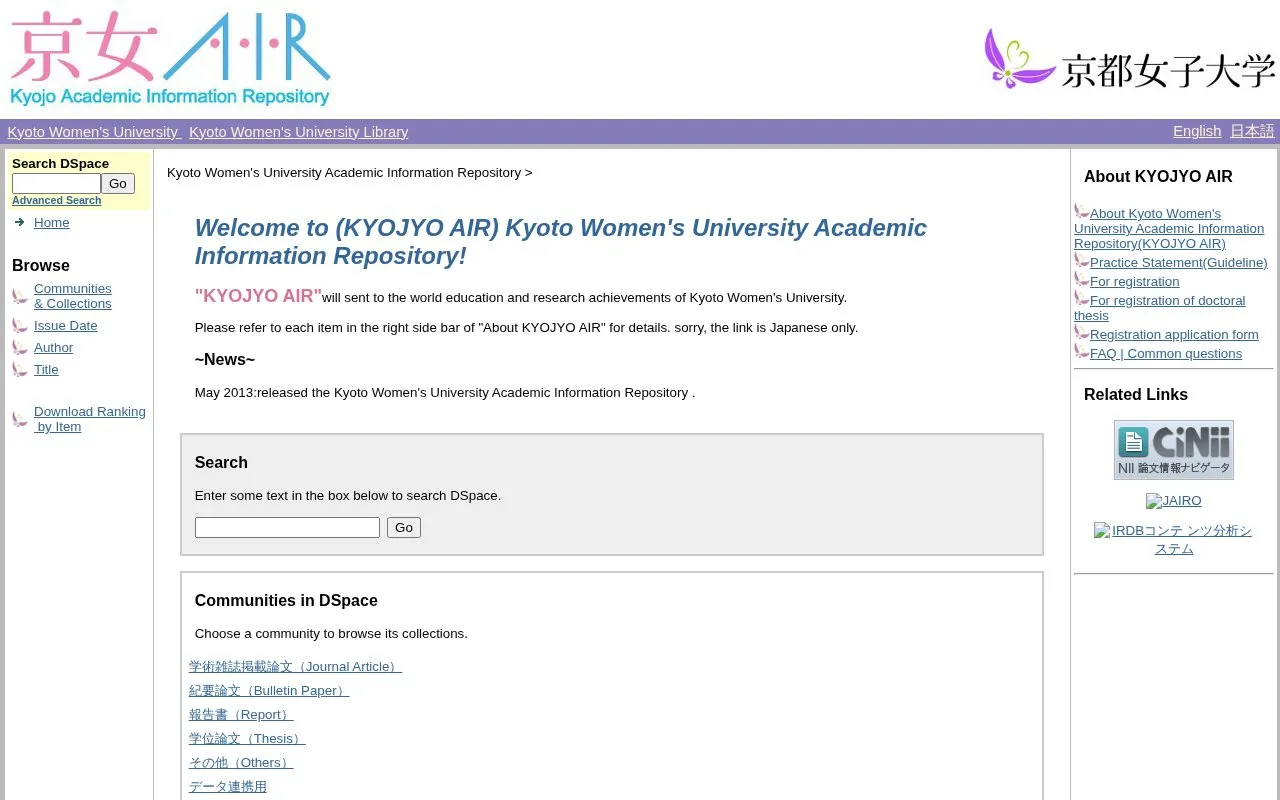This screenshot has width=1280, height=800.
Task: Open Advanced Search
Action: pyautogui.click(x=56, y=201)
